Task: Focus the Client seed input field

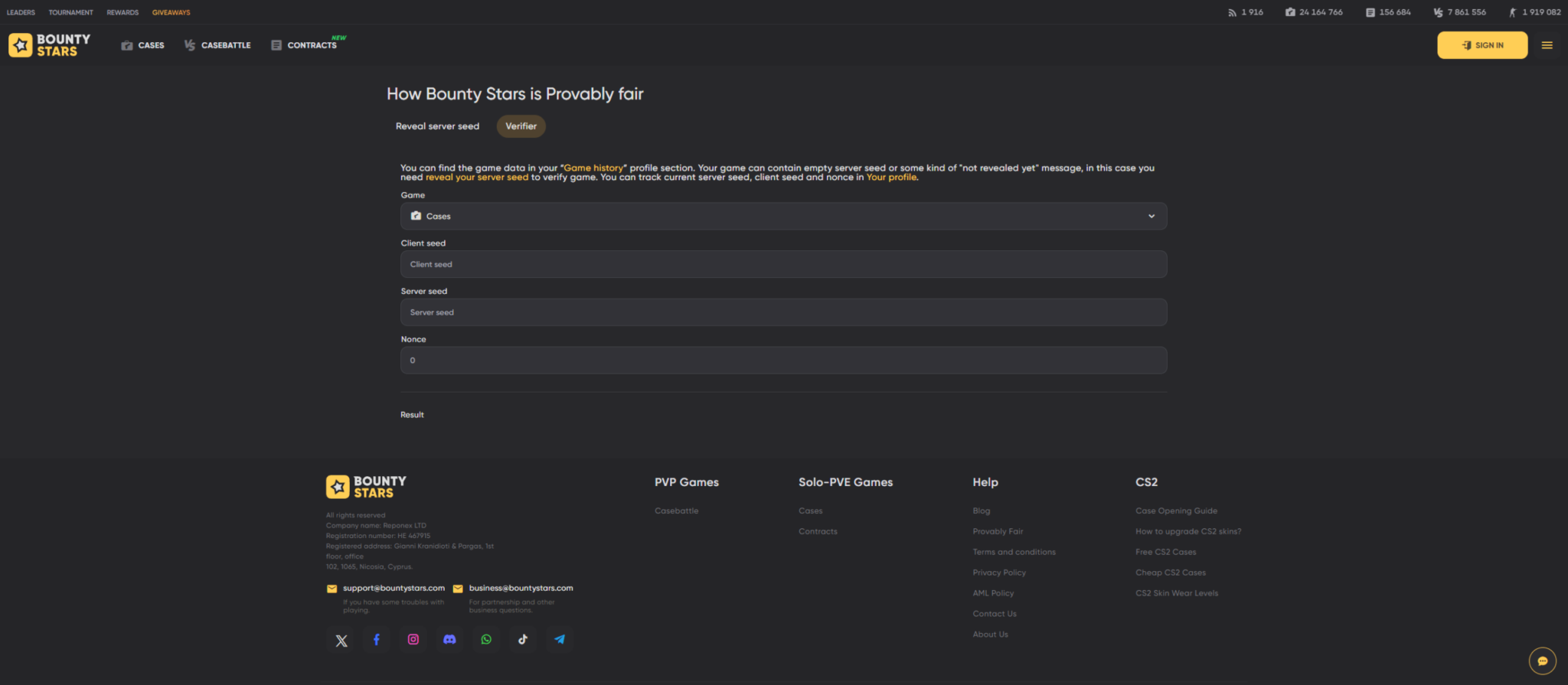Action: click(x=783, y=264)
